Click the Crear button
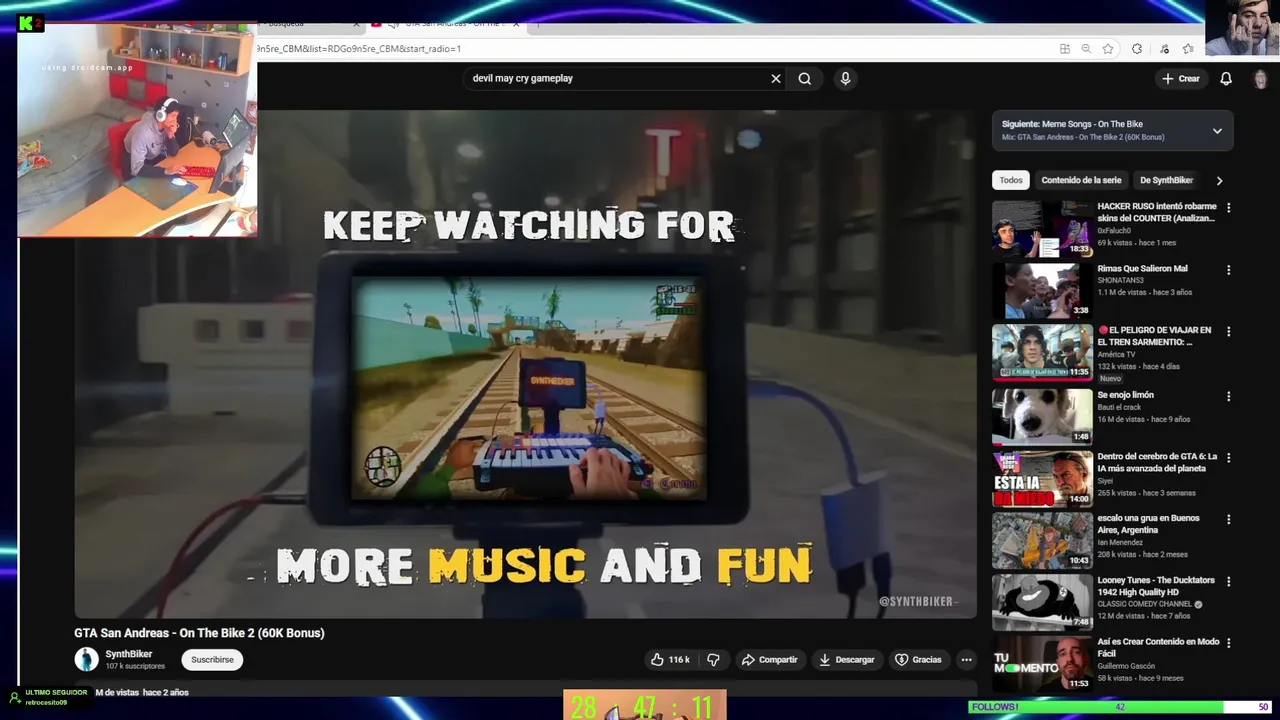 [x=1180, y=78]
